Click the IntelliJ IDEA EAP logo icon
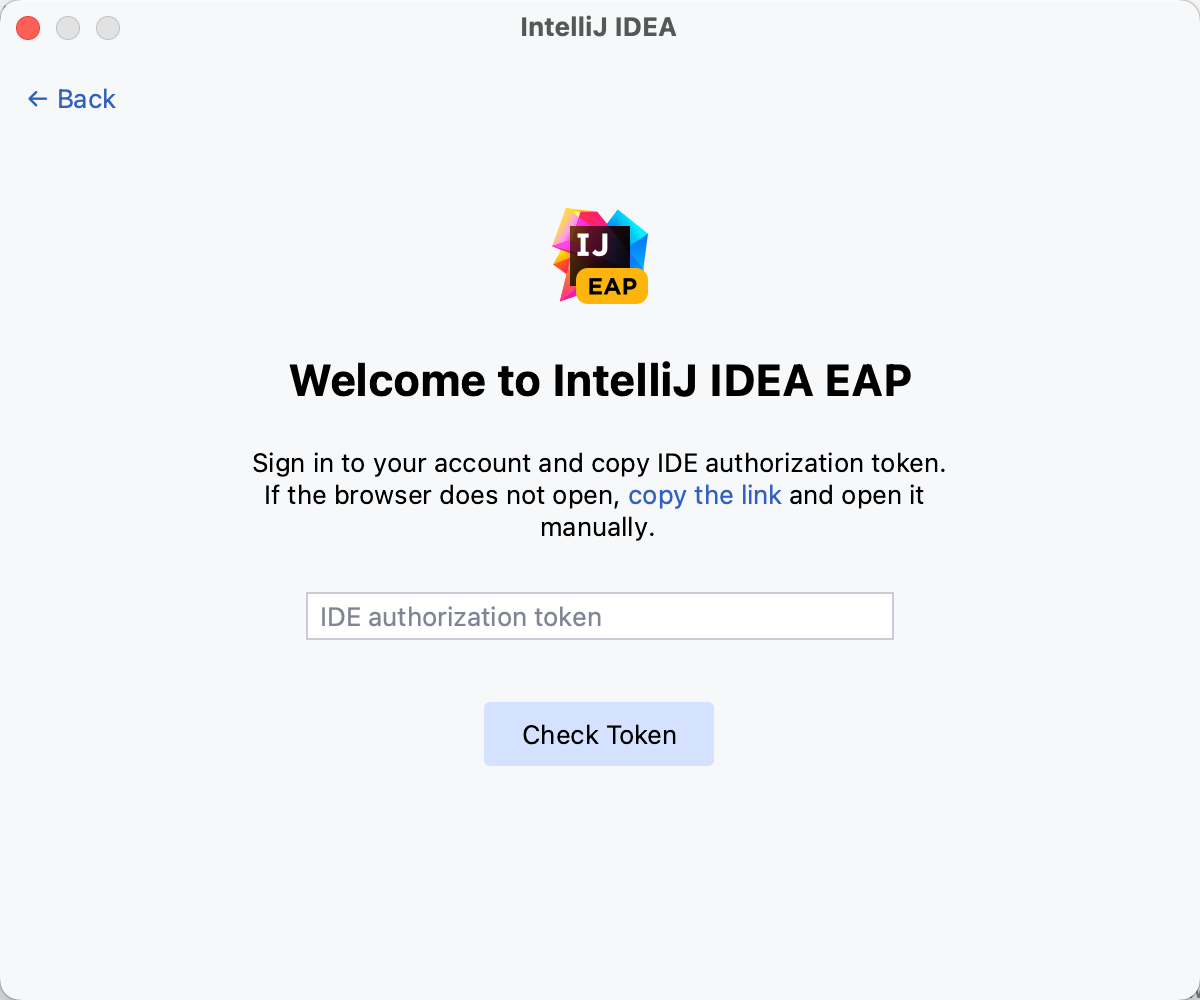This screenshot has height=1000, width=1200. 599,255
